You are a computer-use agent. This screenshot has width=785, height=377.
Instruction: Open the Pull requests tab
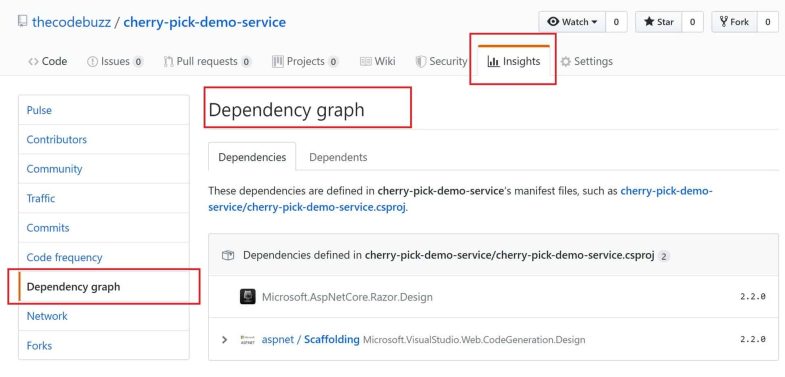pyautogui.click(x=207, y=62)
